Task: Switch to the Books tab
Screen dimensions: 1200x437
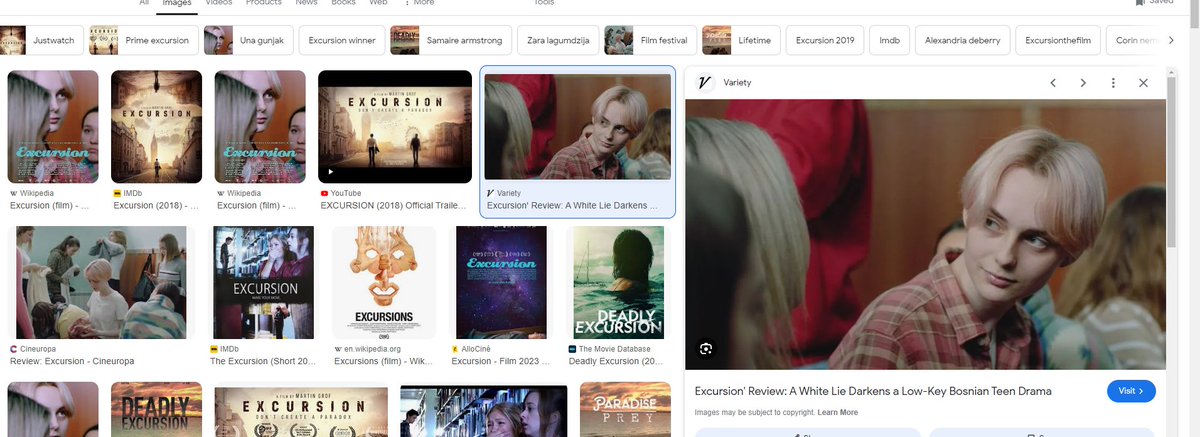Action: coord(343,3)
